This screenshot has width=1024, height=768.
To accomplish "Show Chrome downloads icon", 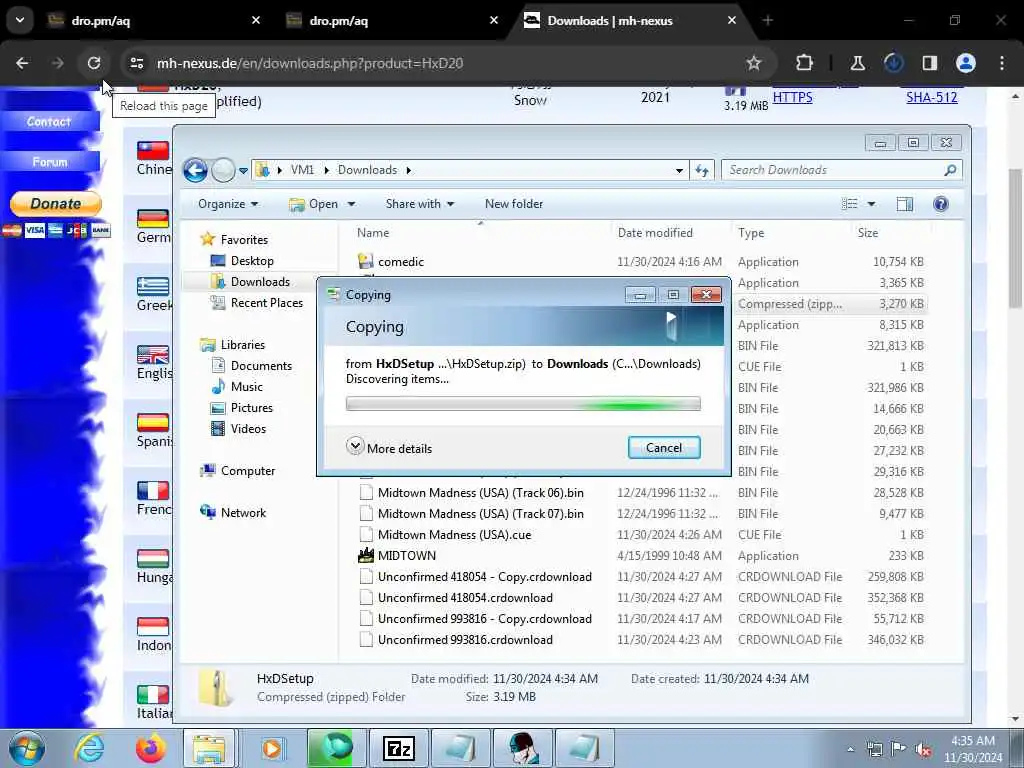I will pyautogui.click(x=893, y=63).
